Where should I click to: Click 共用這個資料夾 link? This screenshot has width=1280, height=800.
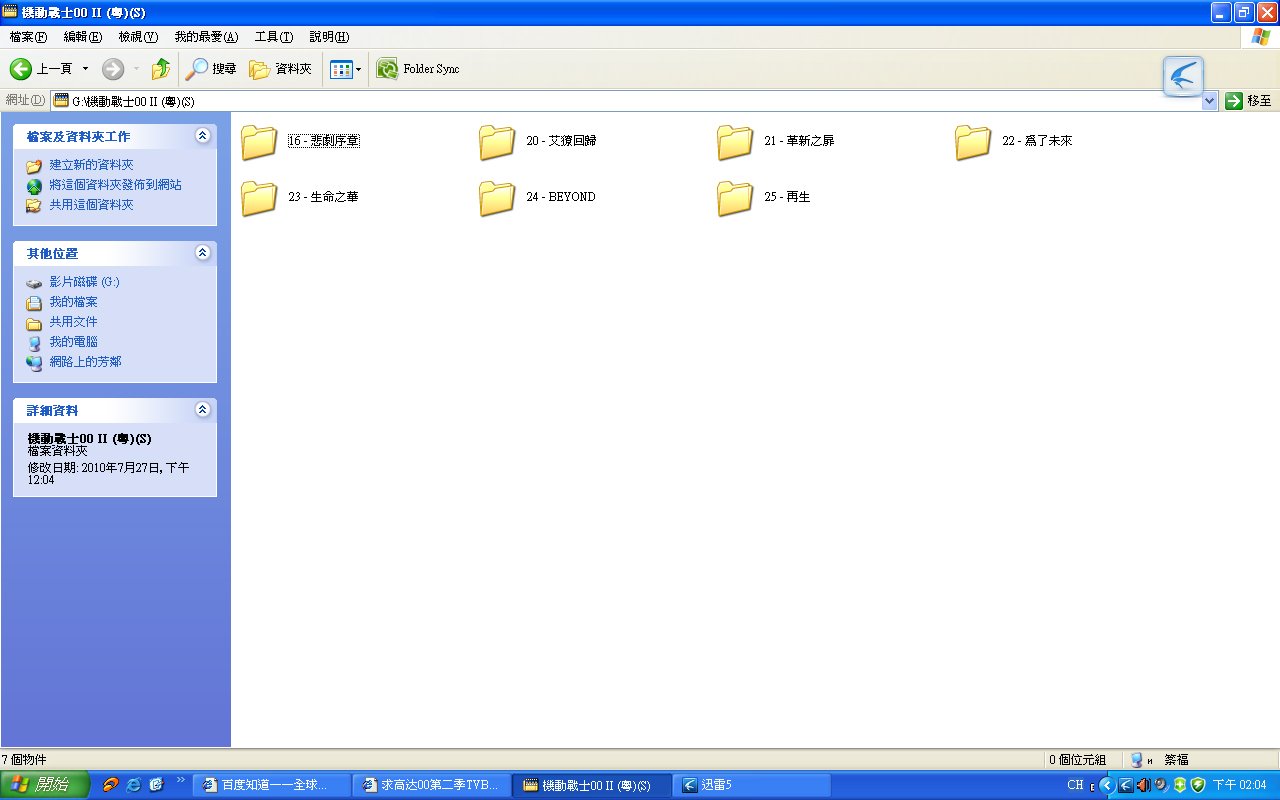(91, 205)
